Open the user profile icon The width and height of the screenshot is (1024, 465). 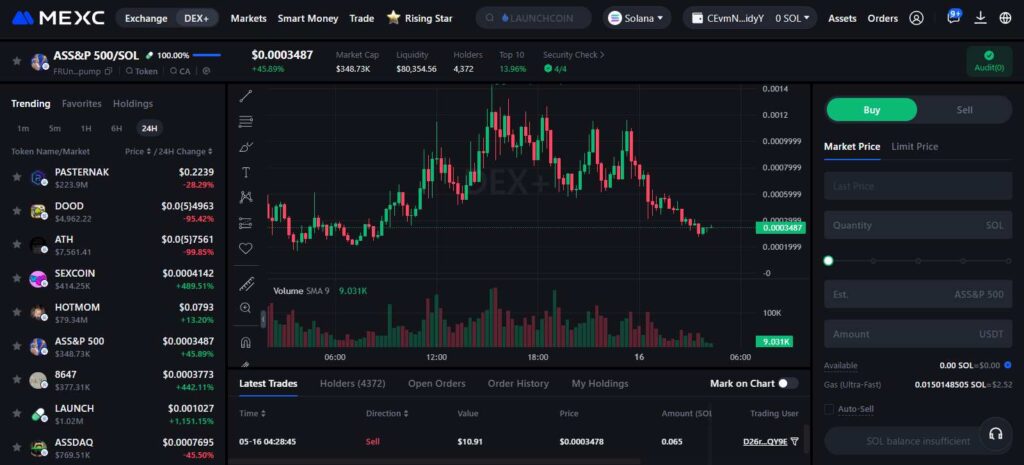click(916, 18)
